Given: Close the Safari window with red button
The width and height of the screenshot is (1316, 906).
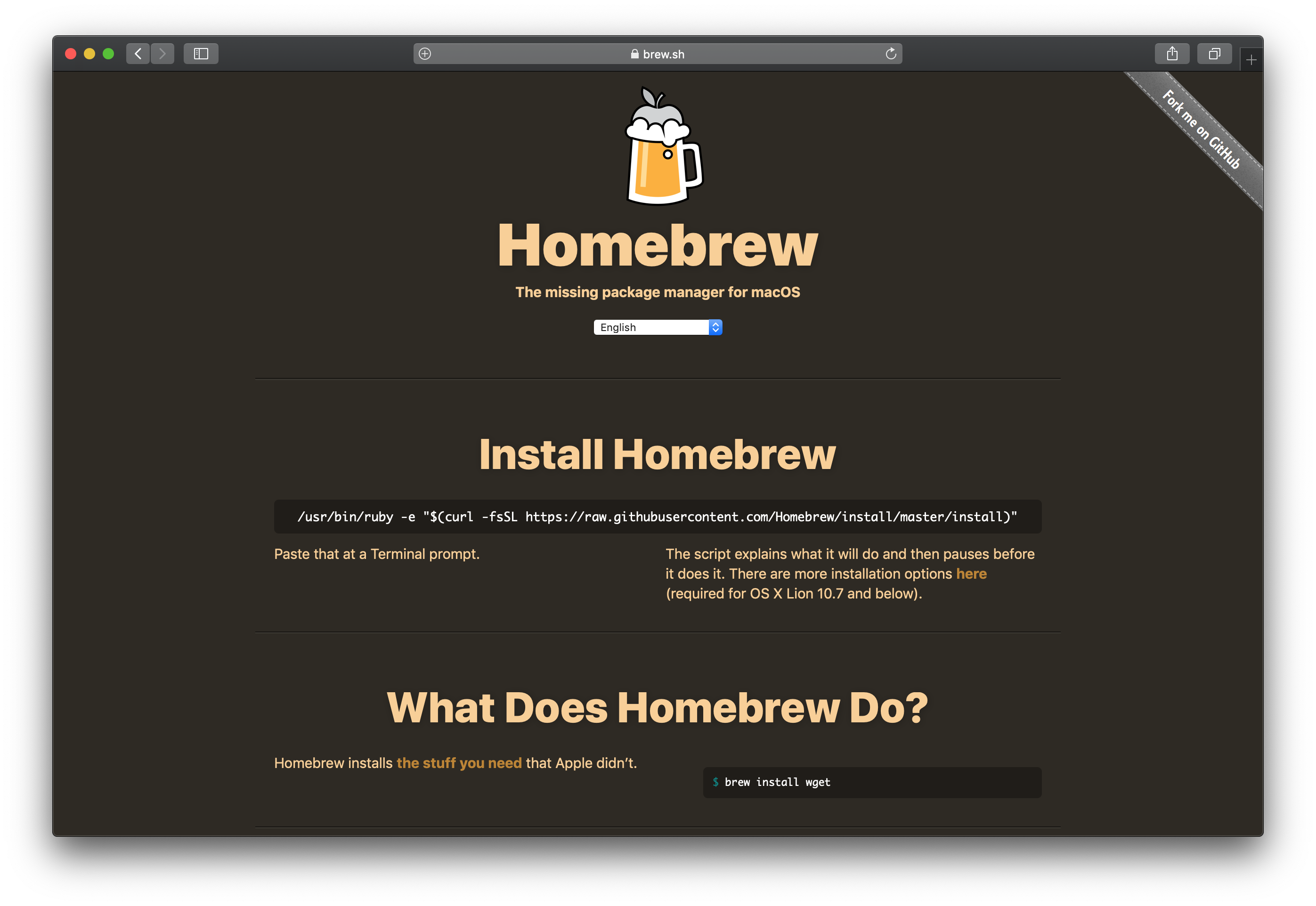Looking at the screenshot, I should coord(71,54).
